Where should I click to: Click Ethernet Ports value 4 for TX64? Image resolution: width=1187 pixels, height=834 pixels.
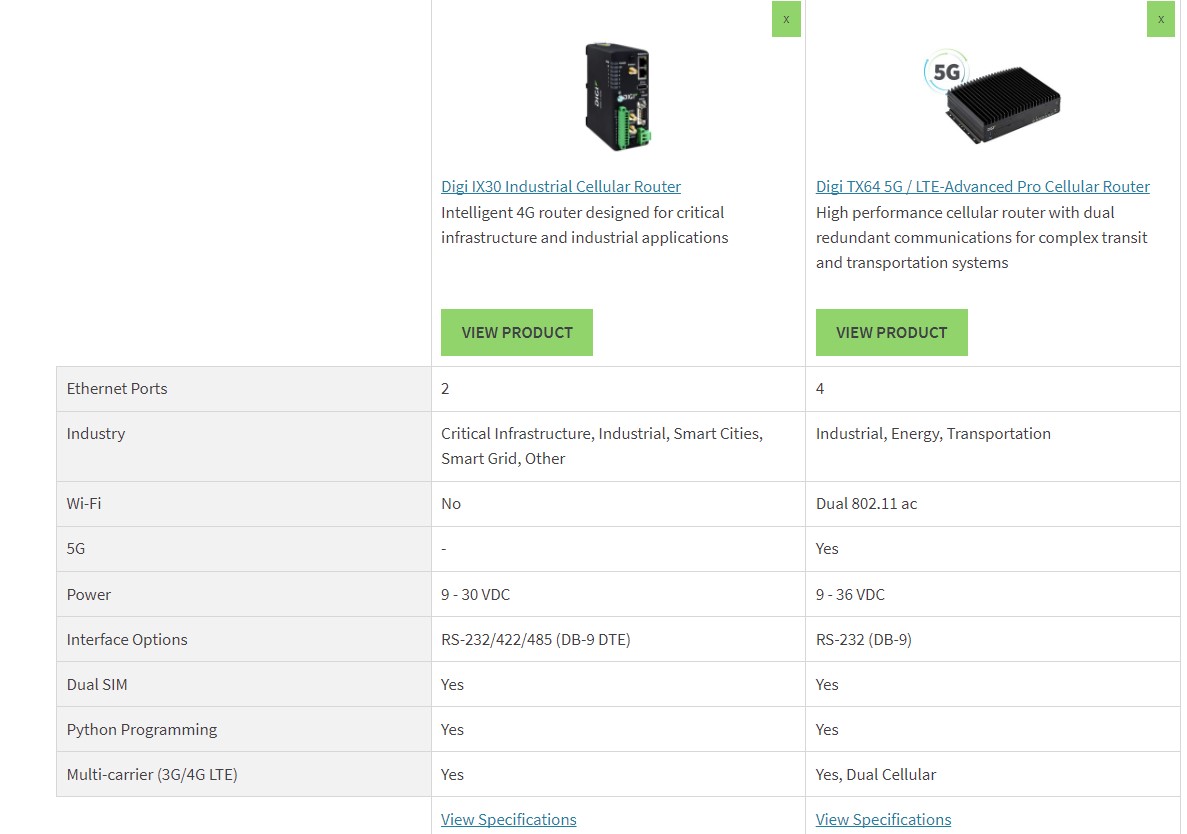click(x=820, y=389)
